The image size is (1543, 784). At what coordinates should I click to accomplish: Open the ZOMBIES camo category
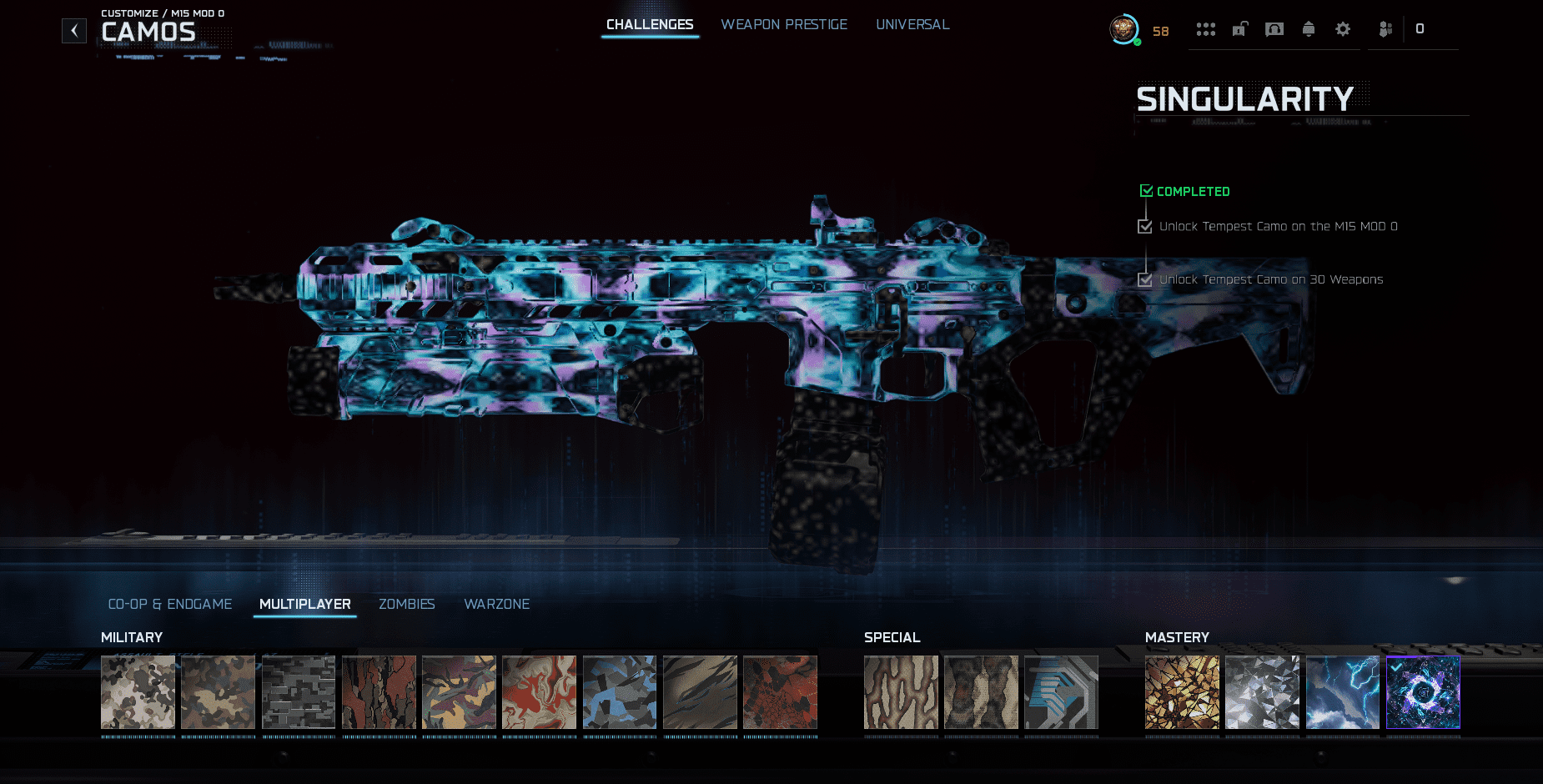pos(406,604)
